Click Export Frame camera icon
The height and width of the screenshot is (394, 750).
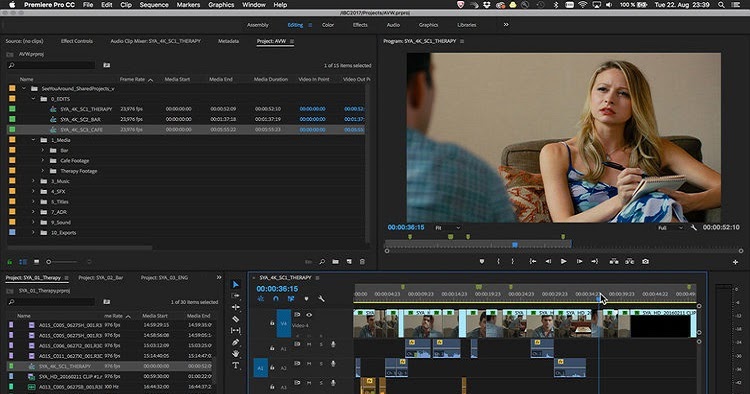click(645, 262)
